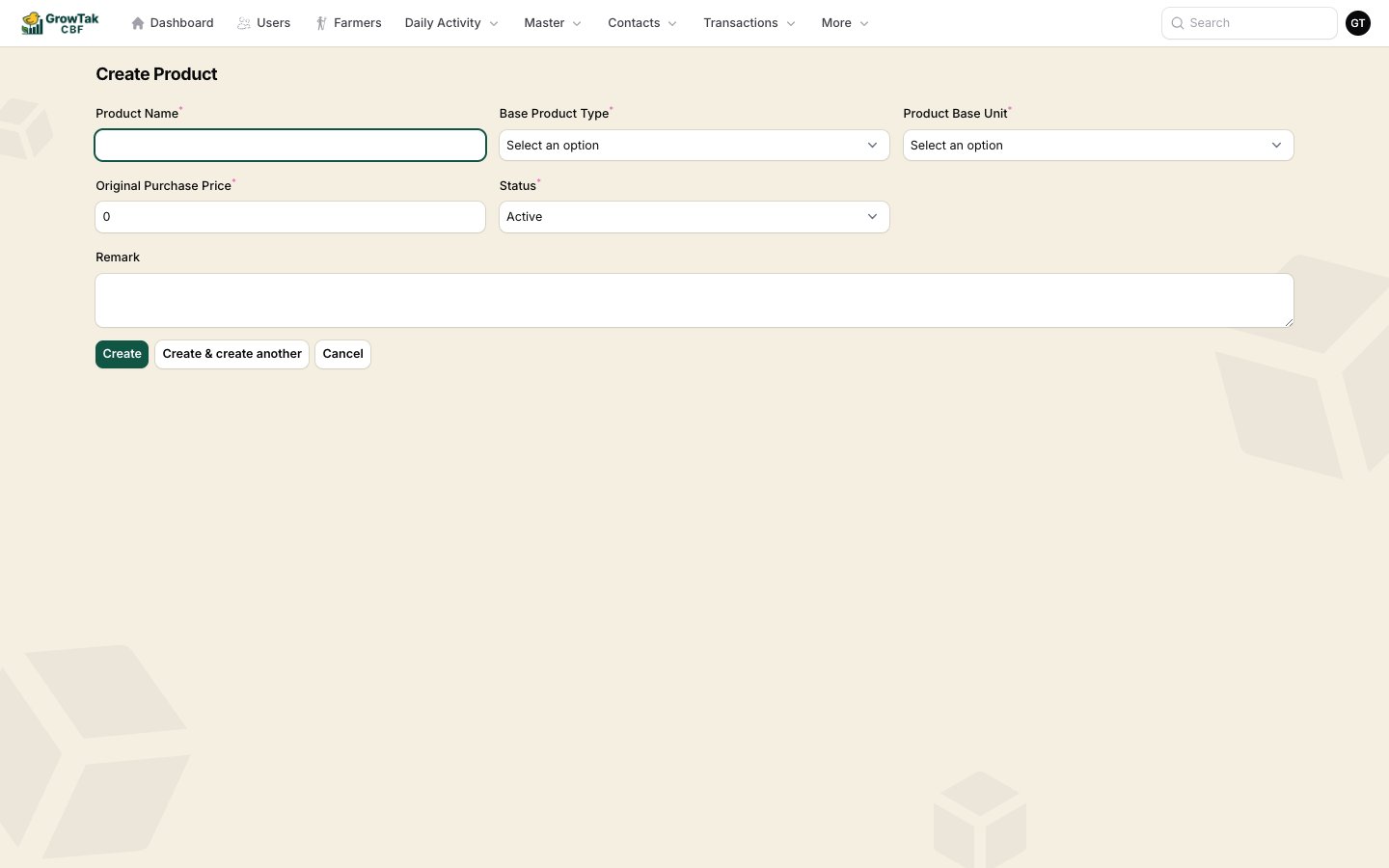Click Create & create another button
1389x868 pixels.
coord(232,354)
